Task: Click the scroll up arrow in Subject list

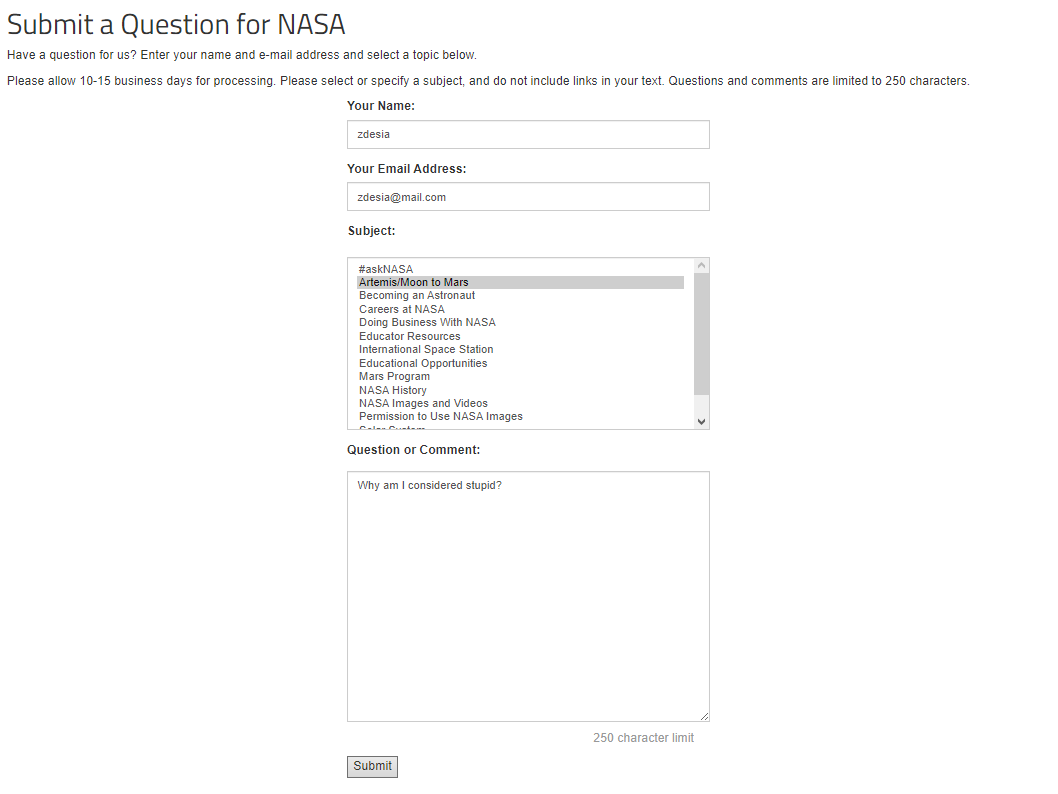Action: click(x=701, y=266)
